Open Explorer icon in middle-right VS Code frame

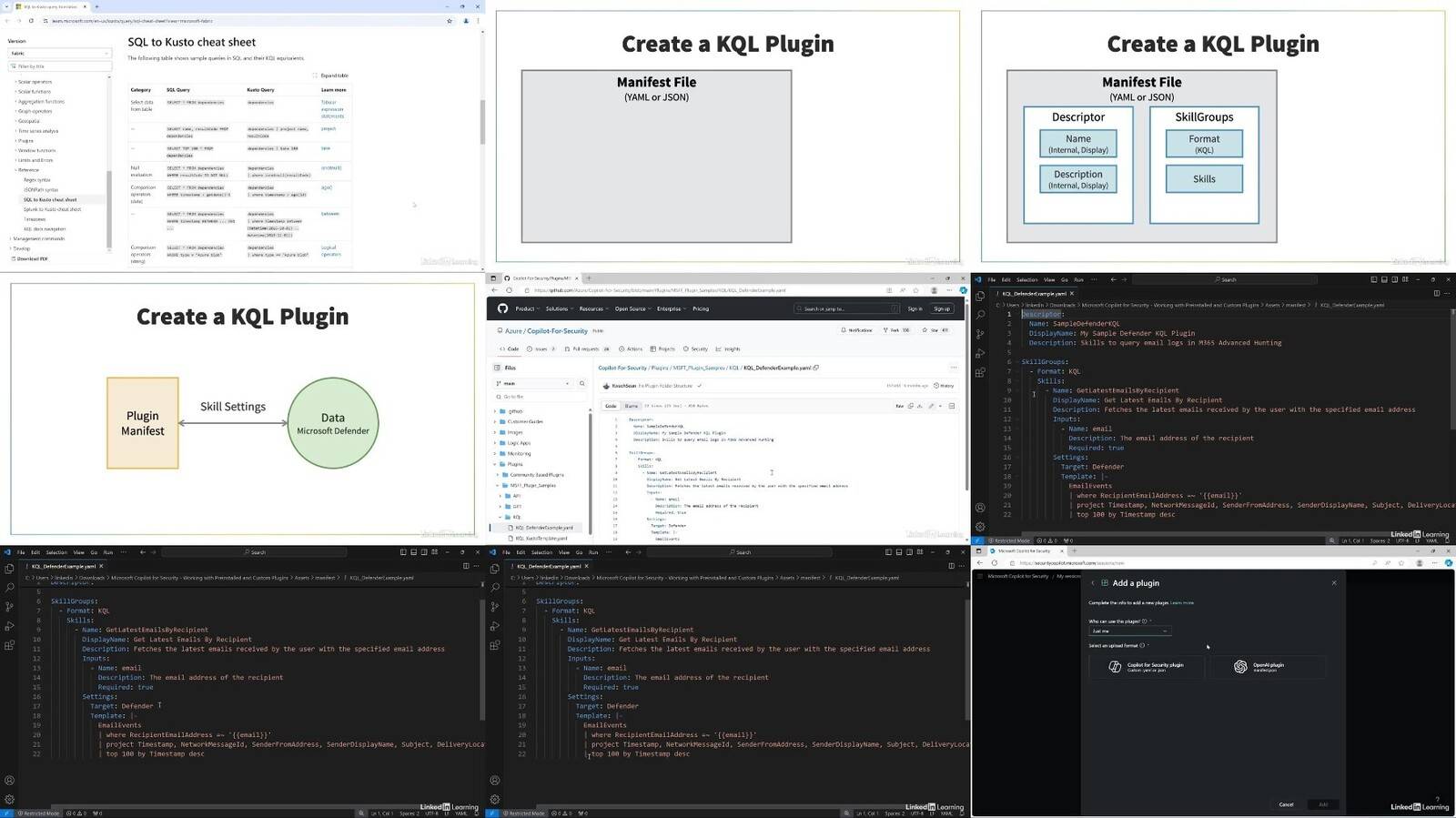coord(980,296)
